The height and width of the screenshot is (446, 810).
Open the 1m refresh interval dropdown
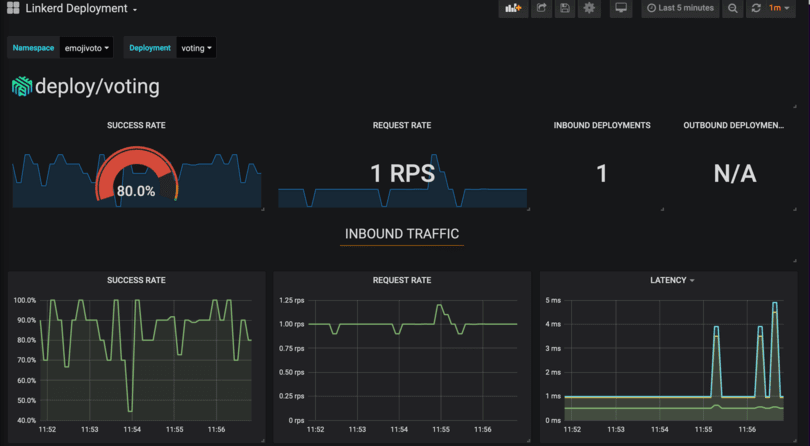click(x=780, y=8)
